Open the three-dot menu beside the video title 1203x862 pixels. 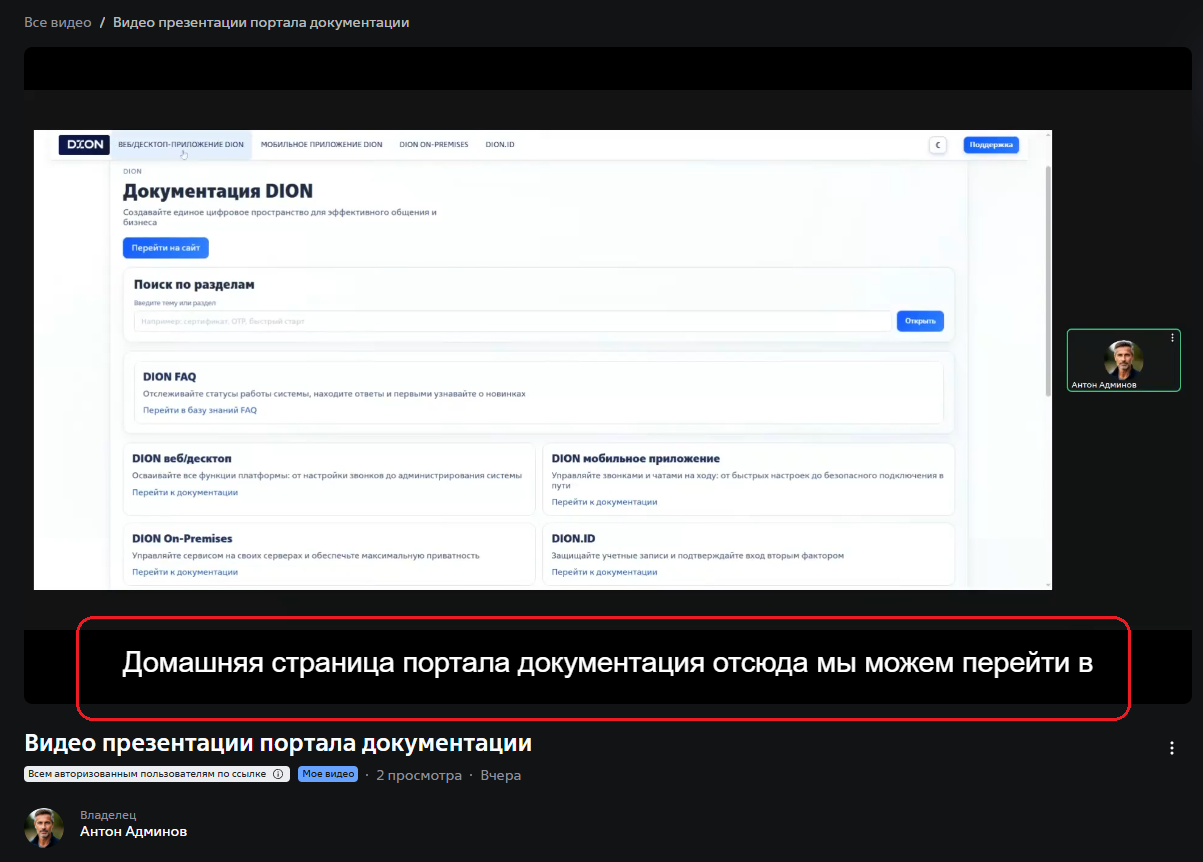tap(1171, 747)
